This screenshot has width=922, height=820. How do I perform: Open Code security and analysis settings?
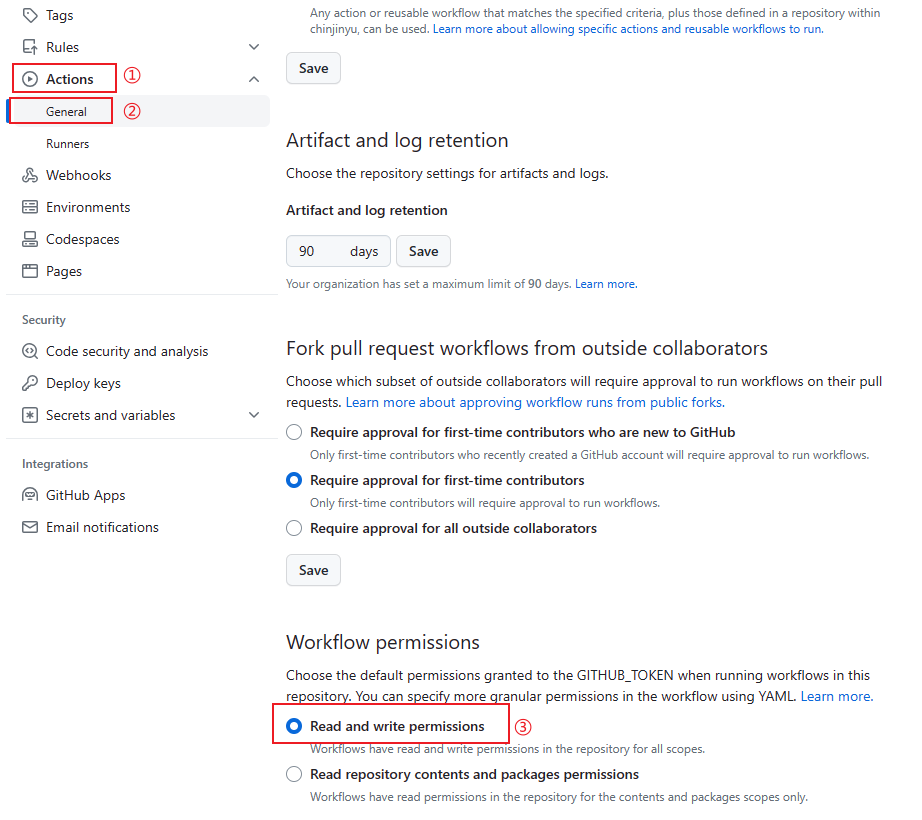(x=127, y=352)
